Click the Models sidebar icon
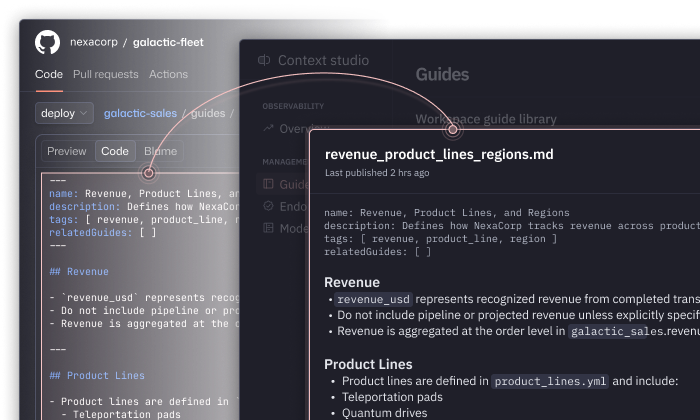Viewport: 700px width, 420px height. click(x=268, y=228)
